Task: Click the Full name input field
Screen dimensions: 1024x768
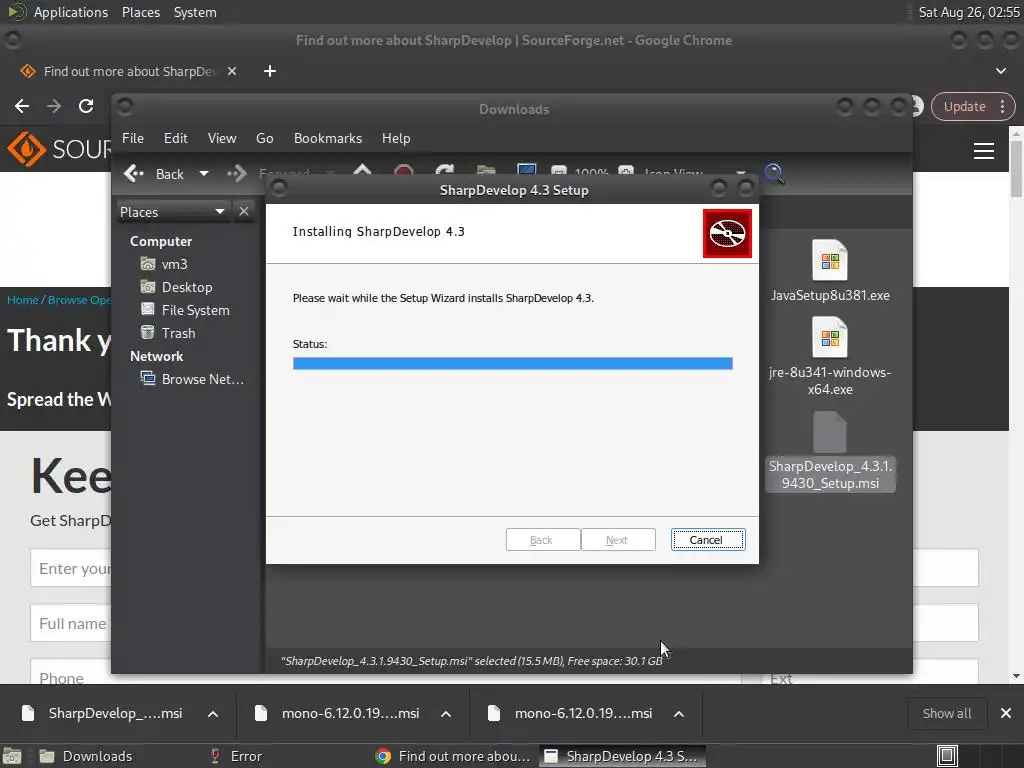Action: pos(71,623)
